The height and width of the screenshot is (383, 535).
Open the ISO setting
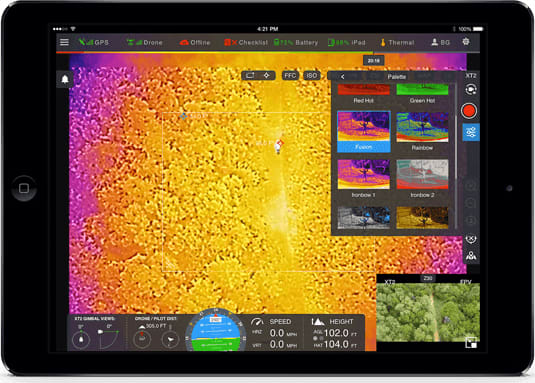(311, 75)
